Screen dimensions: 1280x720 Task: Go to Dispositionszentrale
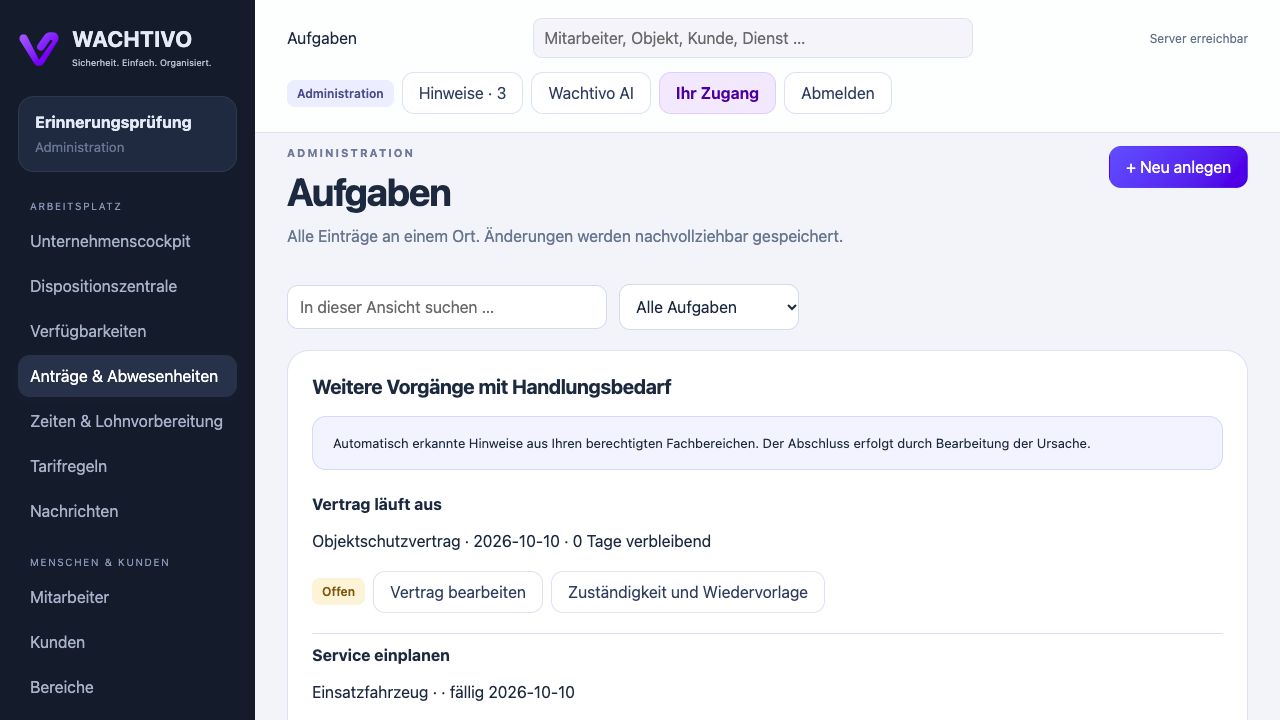click(127, 286)
